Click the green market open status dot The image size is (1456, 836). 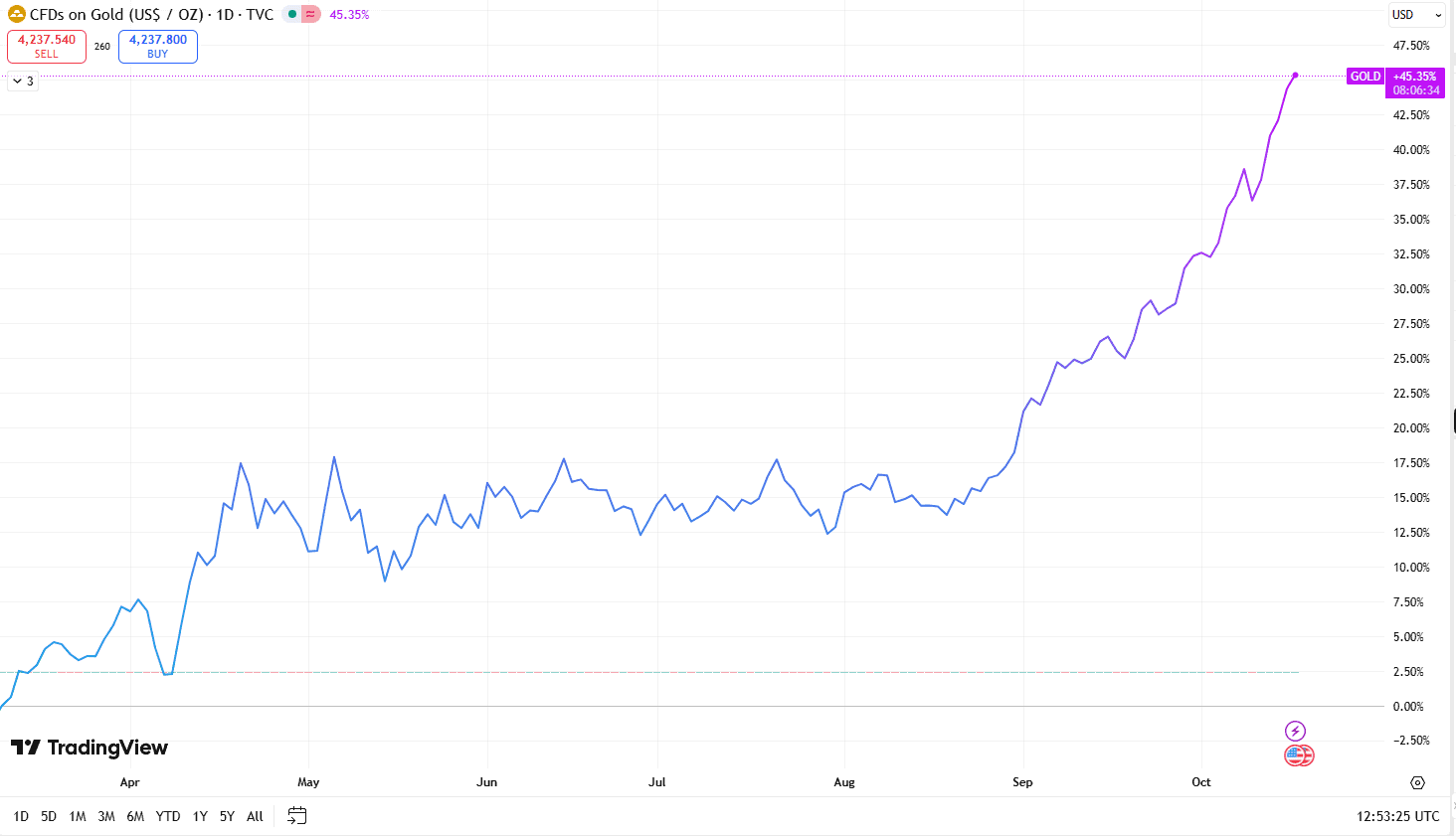292,15
